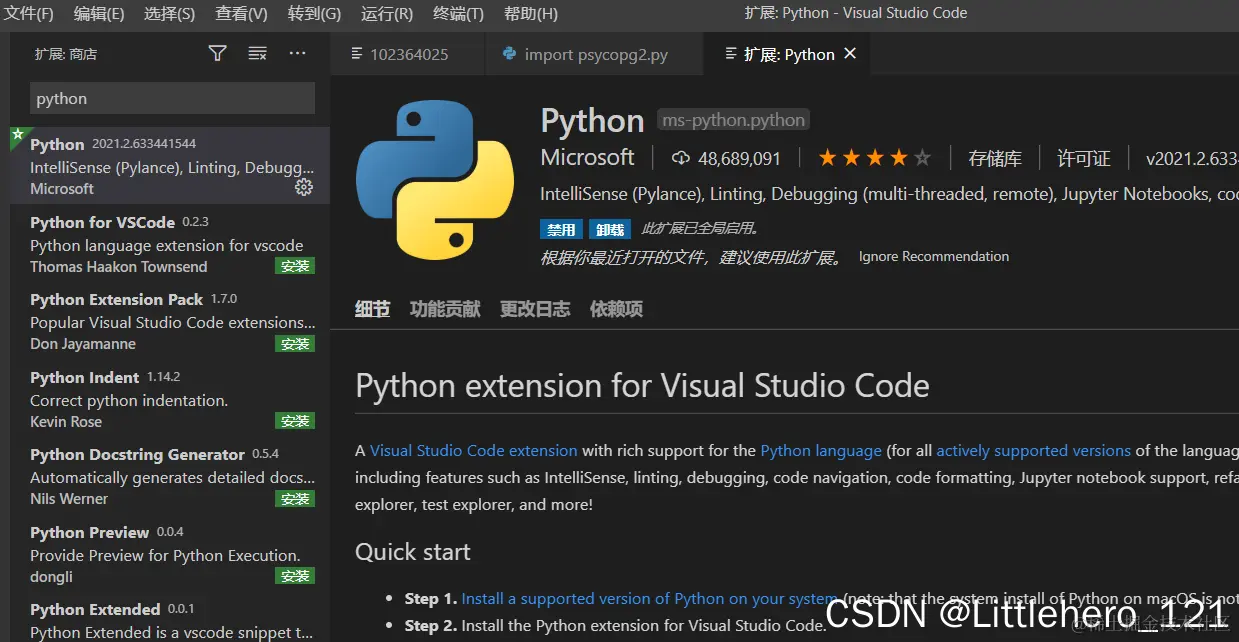Image resolution: width=1239 pixels, height=642 pixels.
Task: Open the extensions panel more actions menu
Action: 297,53
